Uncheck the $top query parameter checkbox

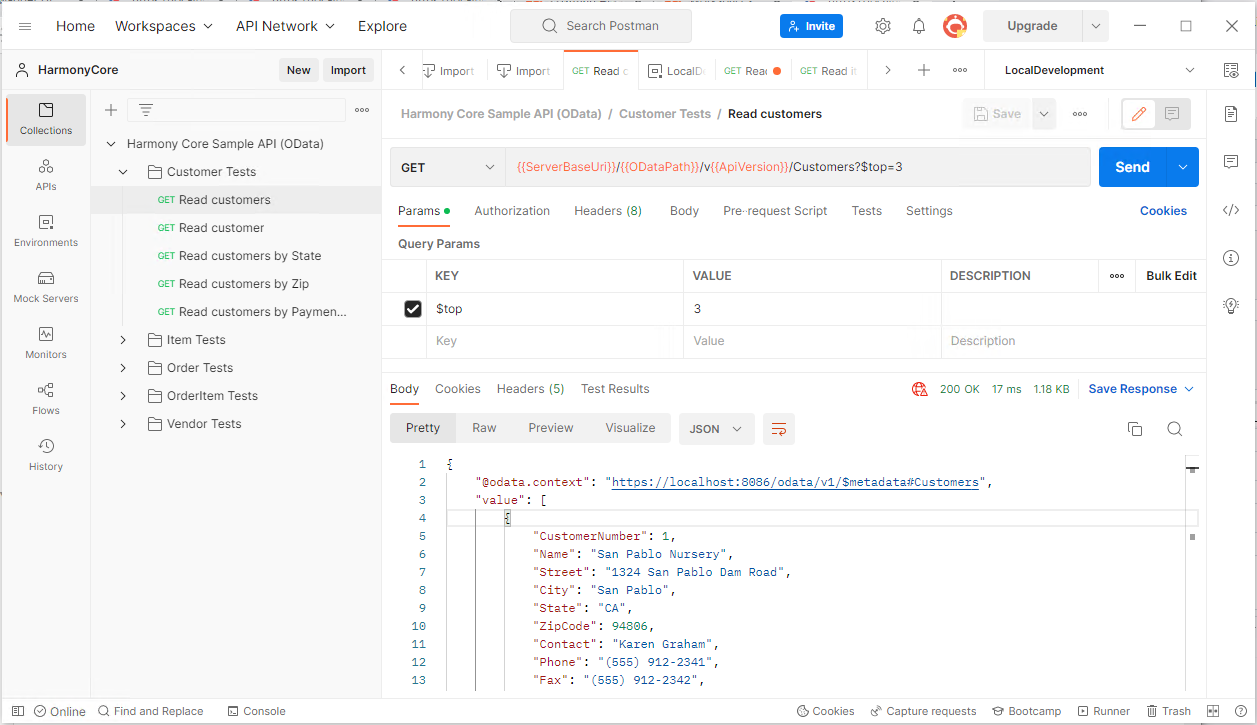coord(413,309)
